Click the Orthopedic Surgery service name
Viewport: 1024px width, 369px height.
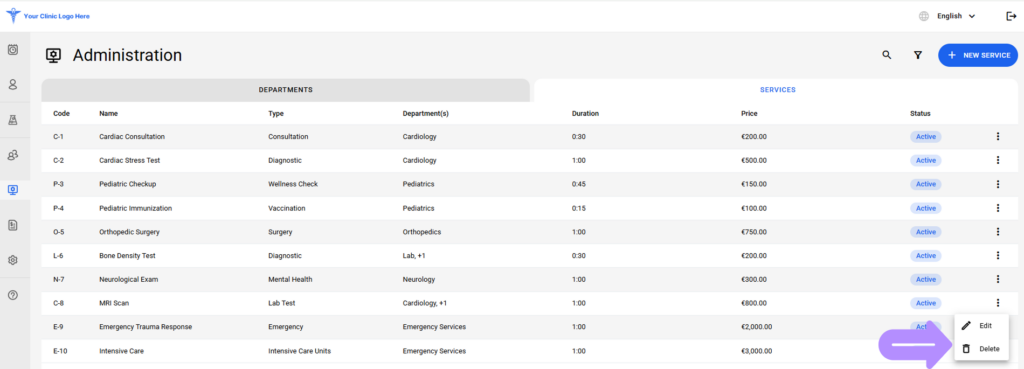coord(129,231)
